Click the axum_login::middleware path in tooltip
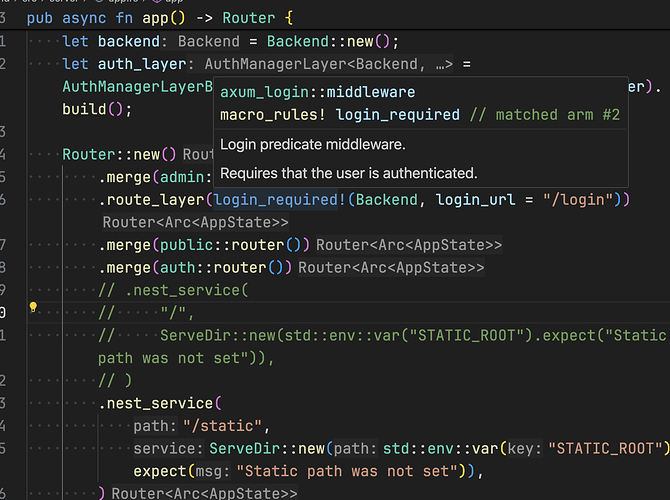670x500 pixels. pos(317,92)
